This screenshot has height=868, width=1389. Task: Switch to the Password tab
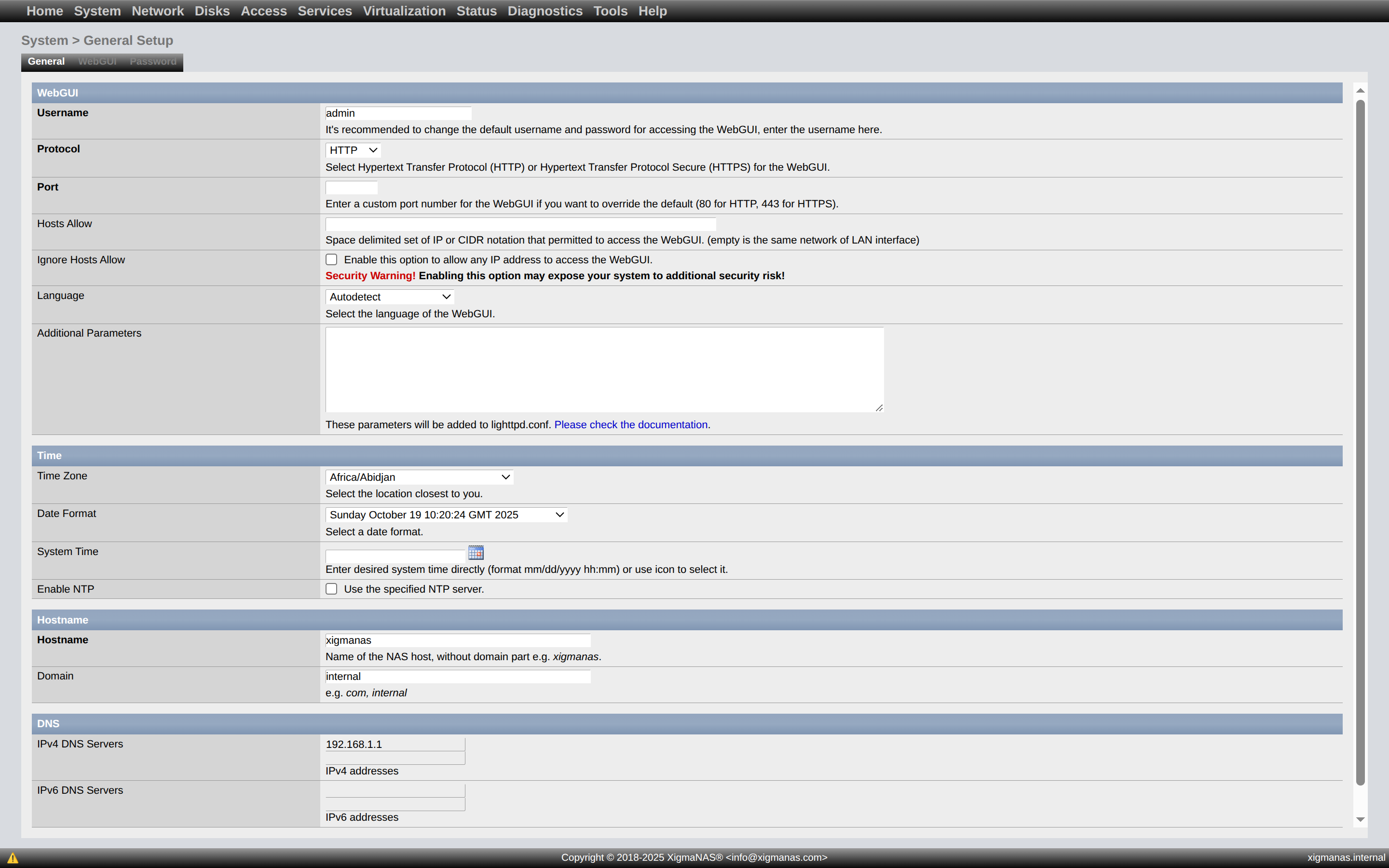click(153, 61)
